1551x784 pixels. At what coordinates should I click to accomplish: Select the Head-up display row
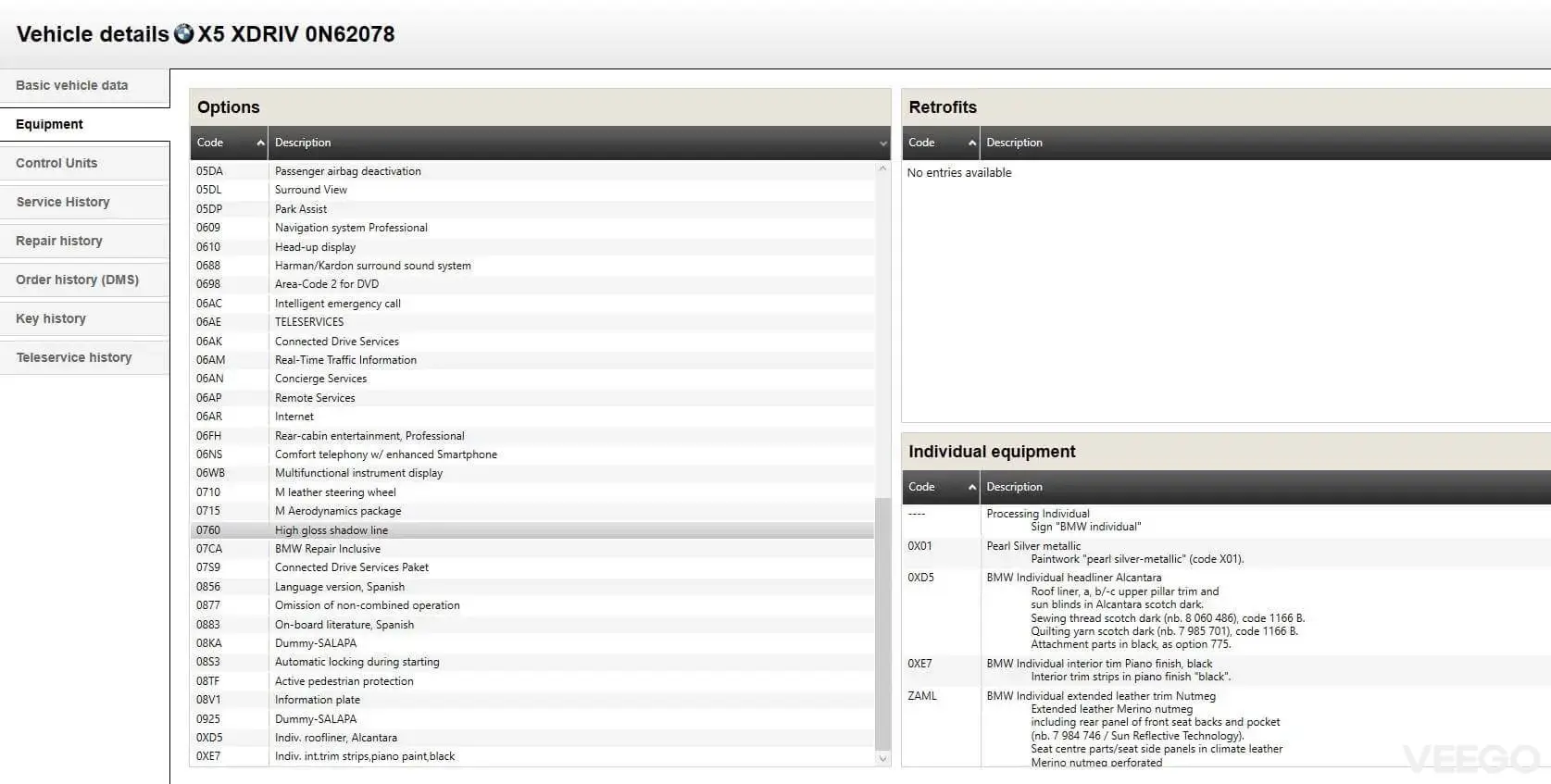coord(532,247)
